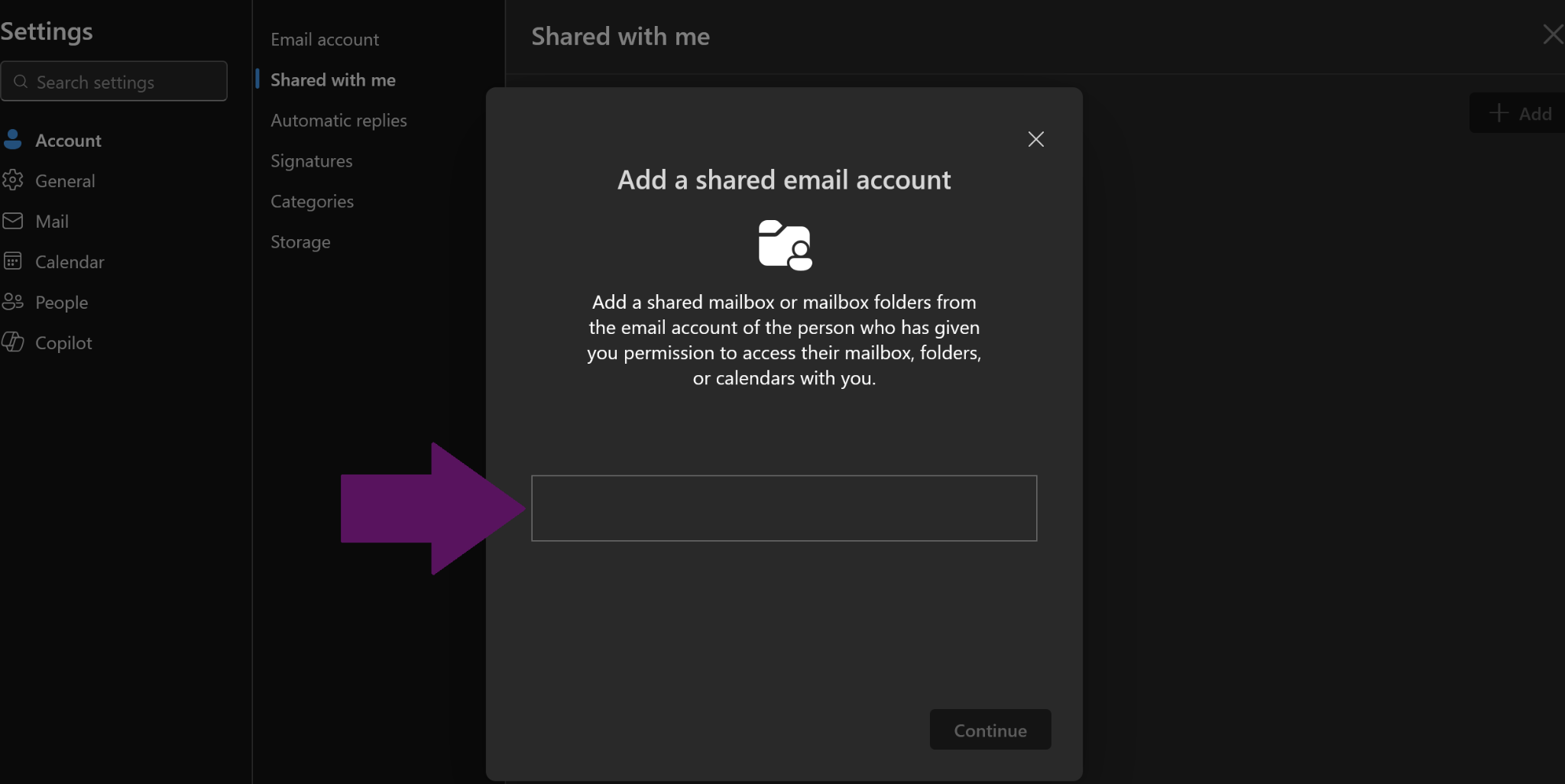This screenshot has height=784, width=1565.
Task: Close the Add a shared email account dialog
Action: pyautogui.click(x=1035, y=139)
